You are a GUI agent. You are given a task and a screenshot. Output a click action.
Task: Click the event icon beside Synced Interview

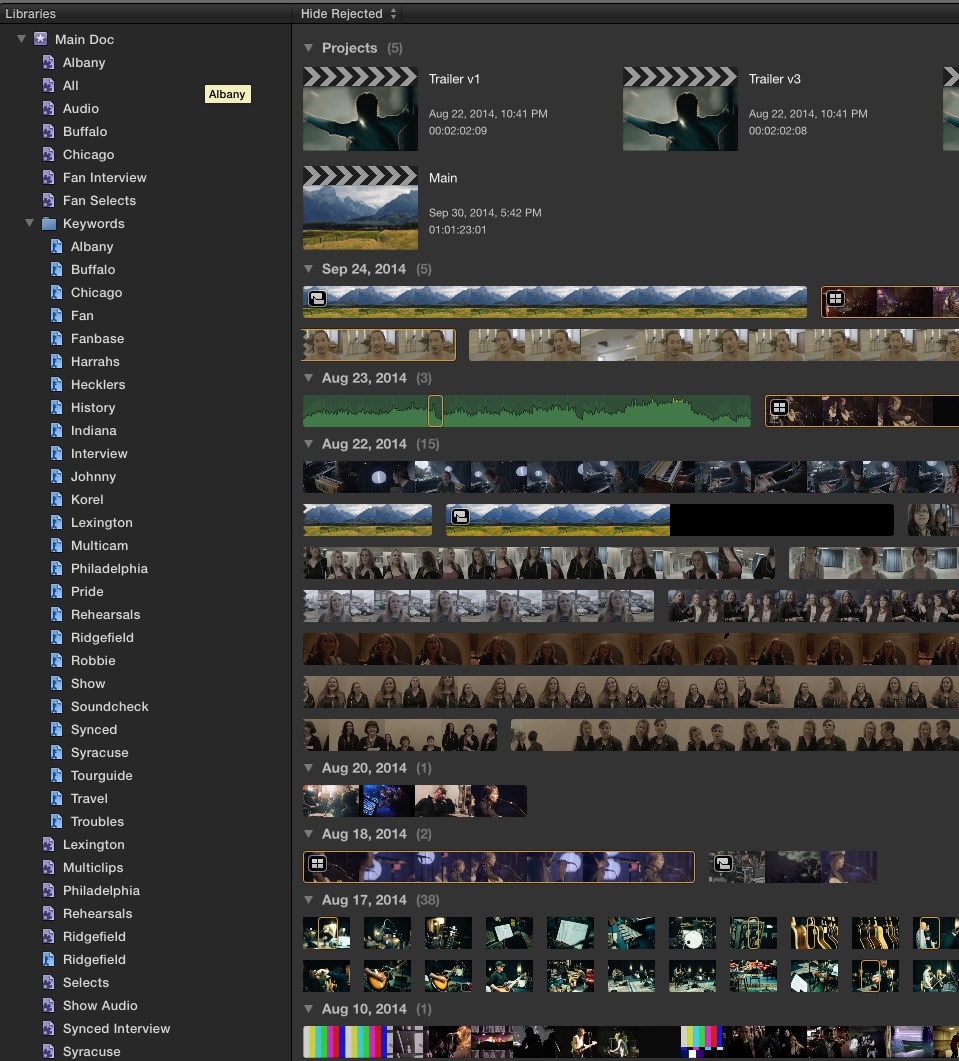coord(49,1029)
